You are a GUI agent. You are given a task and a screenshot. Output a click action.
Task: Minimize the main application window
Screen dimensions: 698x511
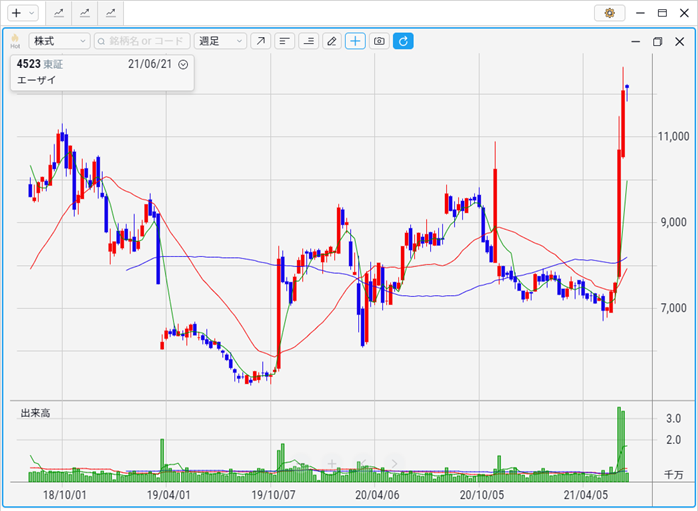point(641,13)
